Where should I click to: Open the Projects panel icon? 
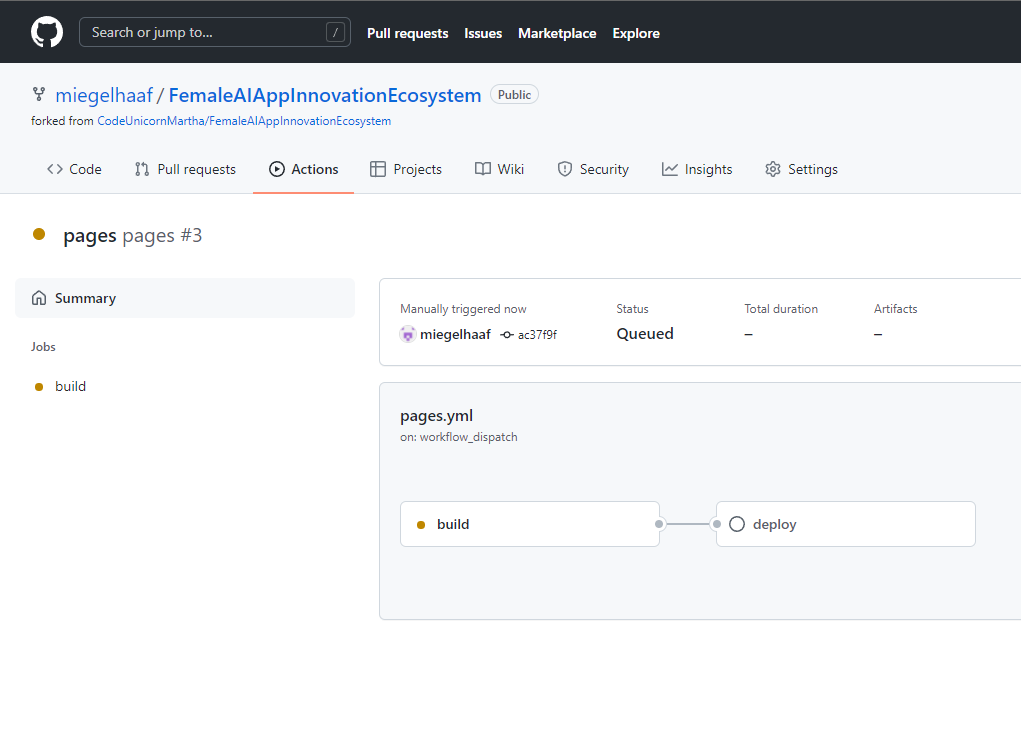[x=377, y=169]
